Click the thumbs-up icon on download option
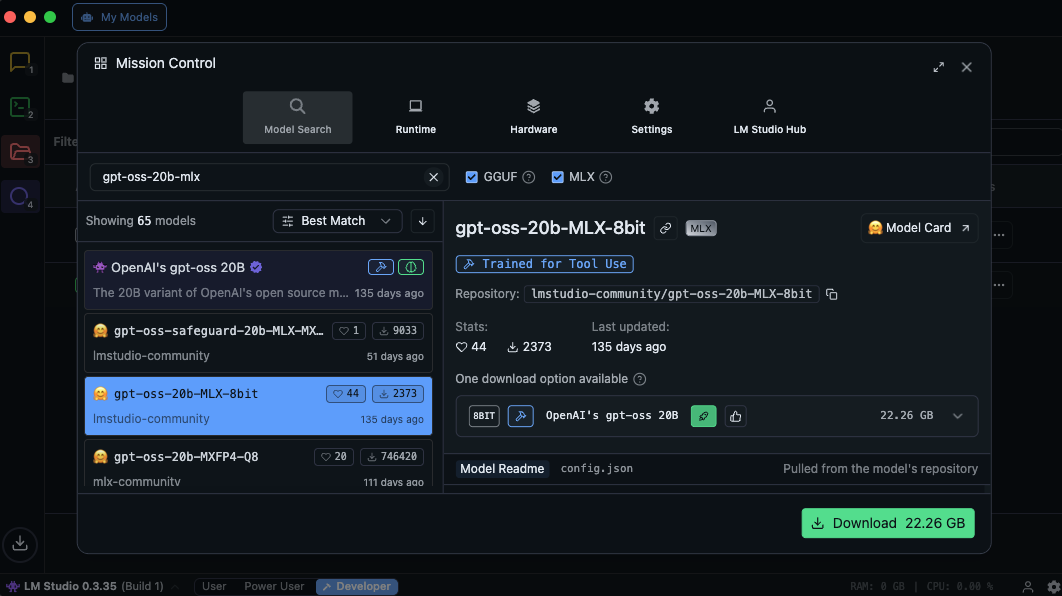The height and width of the screenshot is (596, 1062). click(736, 416)
